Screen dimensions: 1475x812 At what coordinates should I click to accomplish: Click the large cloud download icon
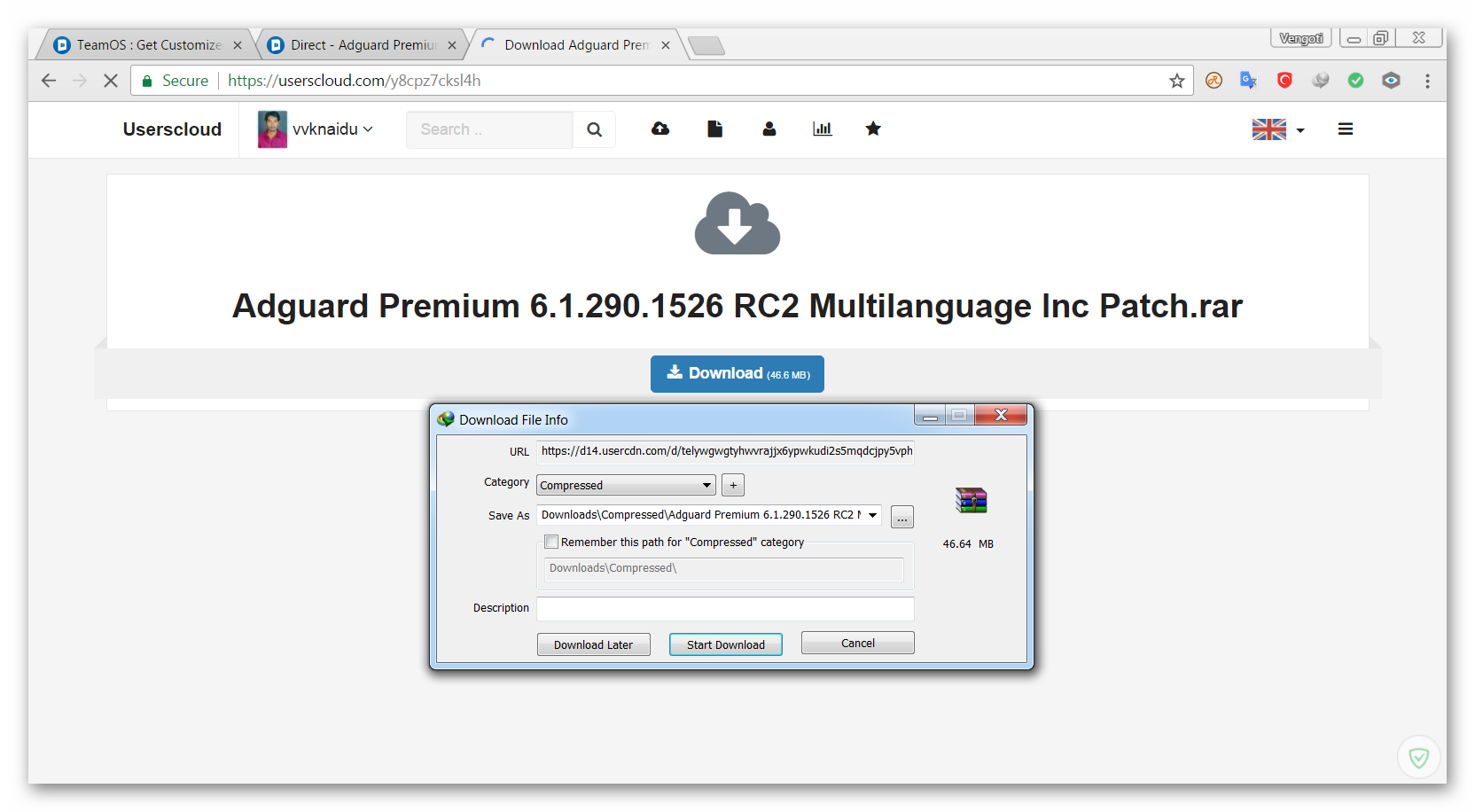[737, 223]
